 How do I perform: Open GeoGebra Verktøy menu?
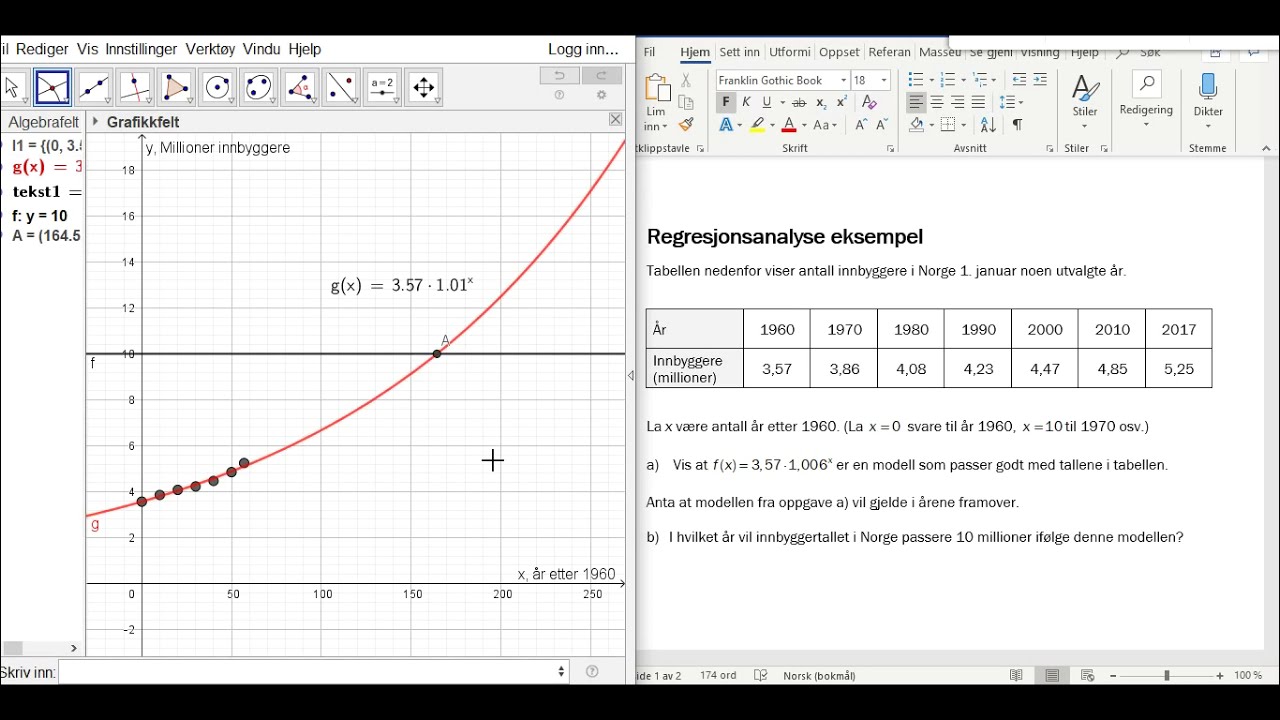point(210,49)
